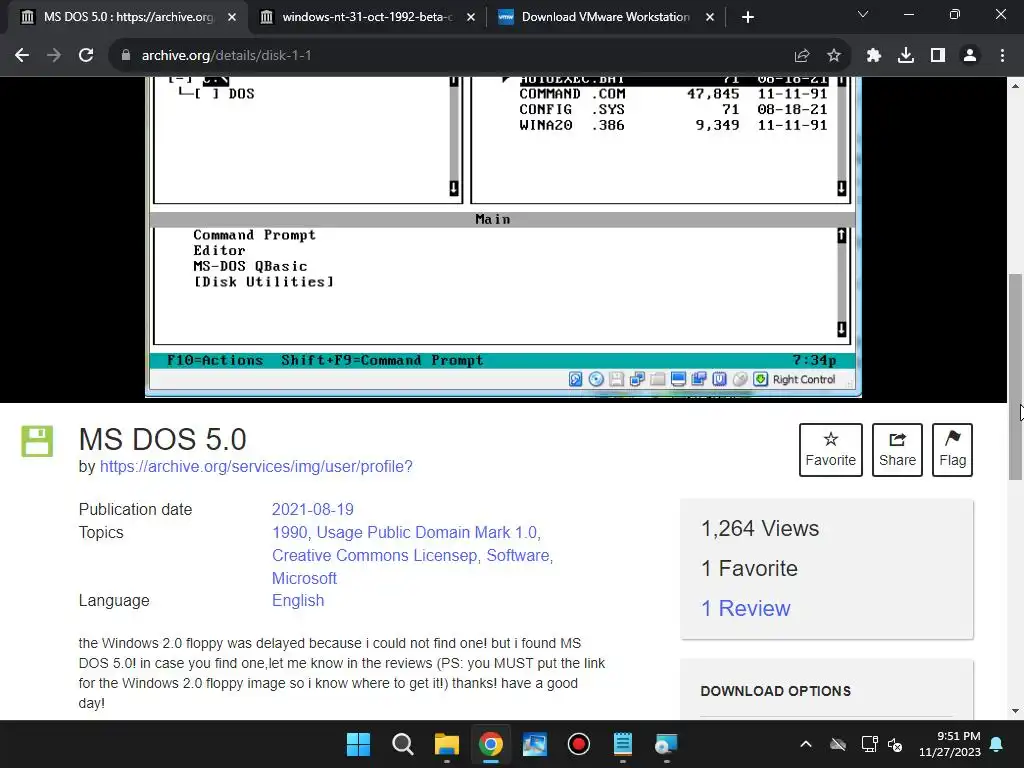Viewport: 1024px width, 768px height.
Task: Open the 1 Review link
Action: coord(746,608)
